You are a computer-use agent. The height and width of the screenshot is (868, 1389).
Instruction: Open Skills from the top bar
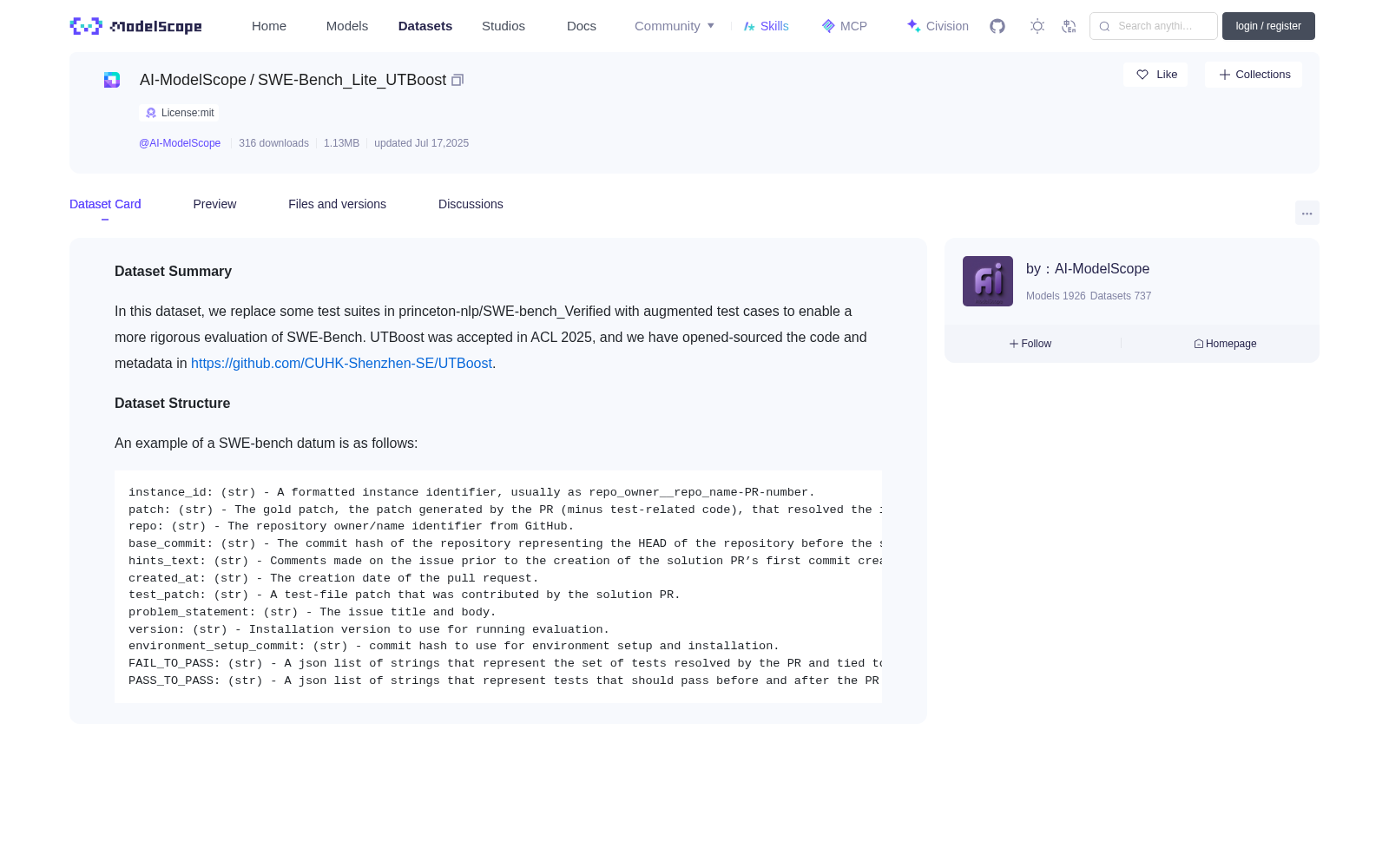tap(766, 26)
